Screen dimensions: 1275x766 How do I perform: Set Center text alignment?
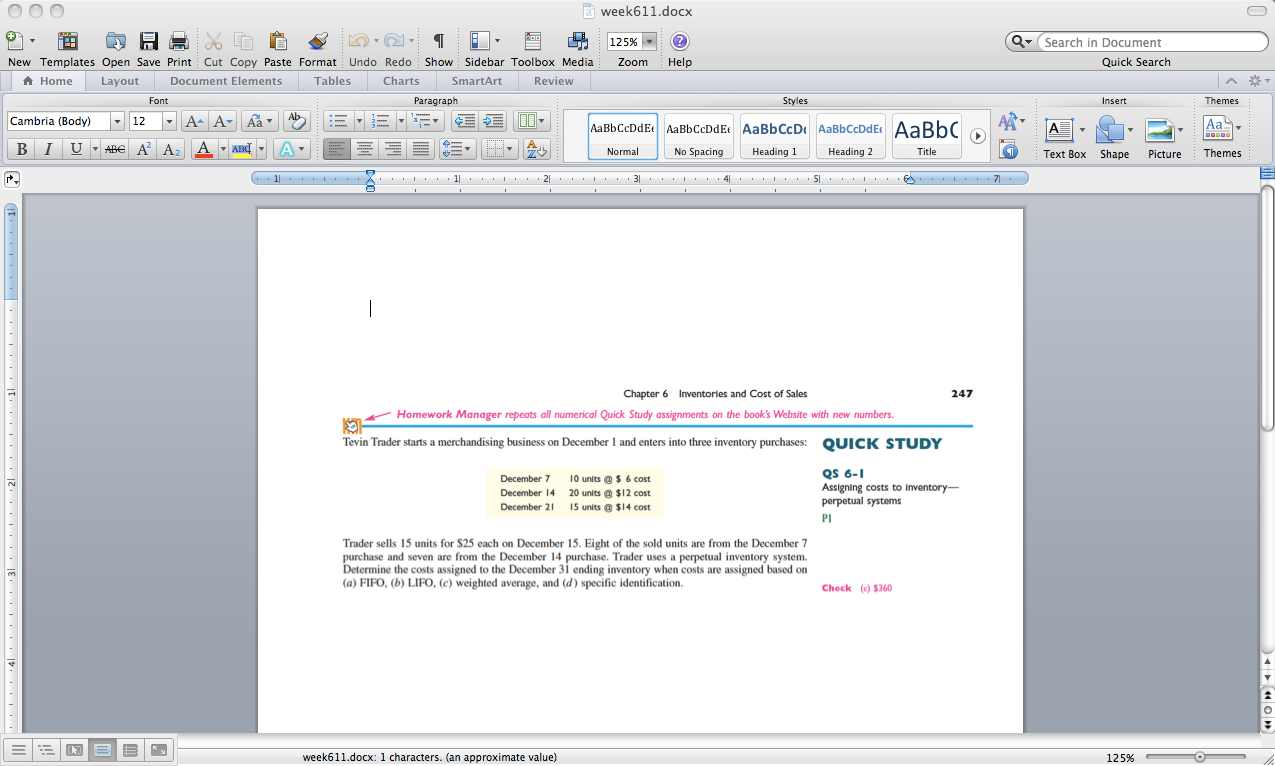pos(365,149)
